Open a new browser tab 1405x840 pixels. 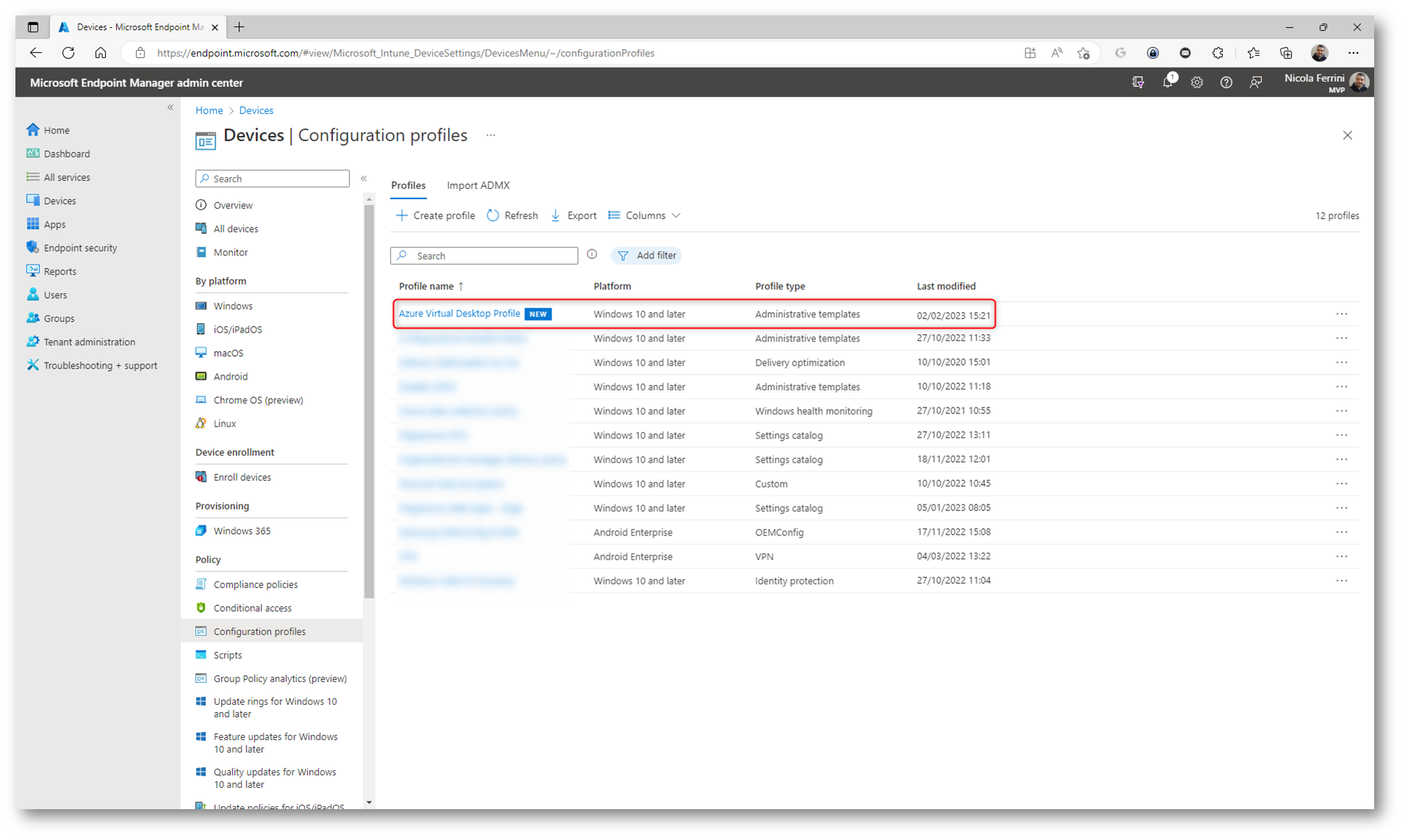[239, 27]
